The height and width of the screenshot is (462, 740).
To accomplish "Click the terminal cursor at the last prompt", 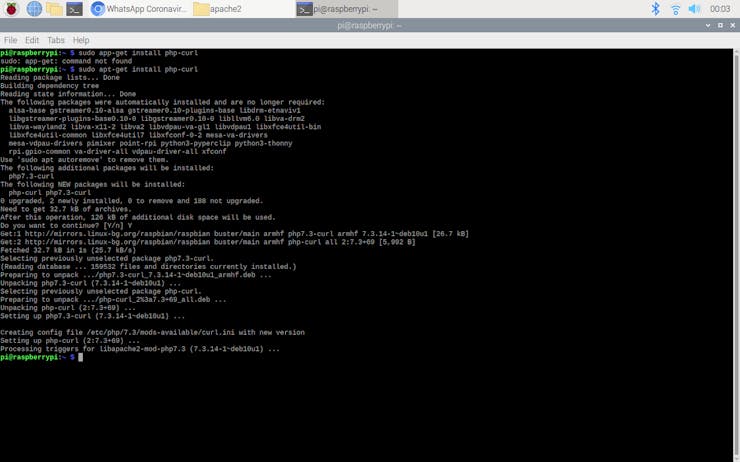I will point(81,357).
